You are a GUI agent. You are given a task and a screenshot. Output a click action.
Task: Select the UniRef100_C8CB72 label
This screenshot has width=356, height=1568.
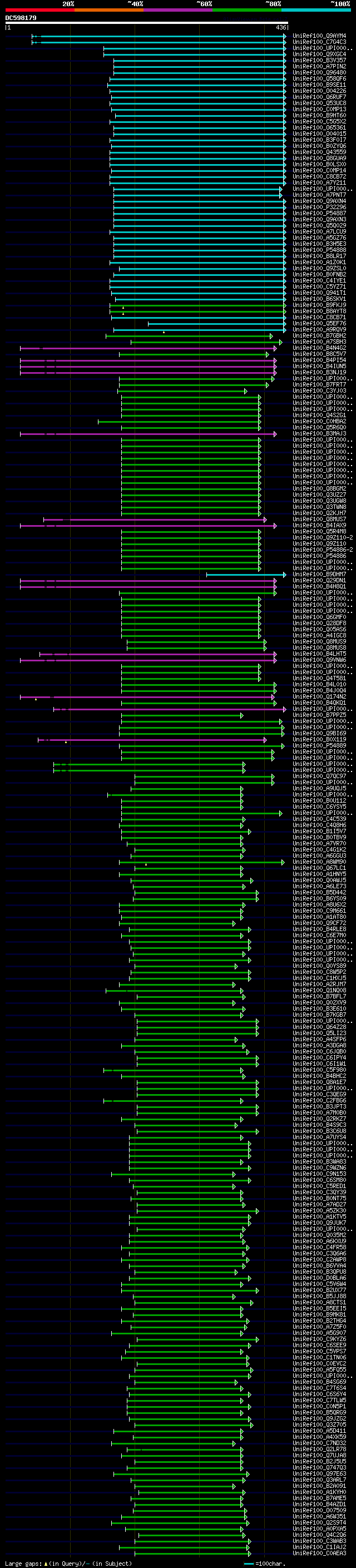tap(319, 176)
